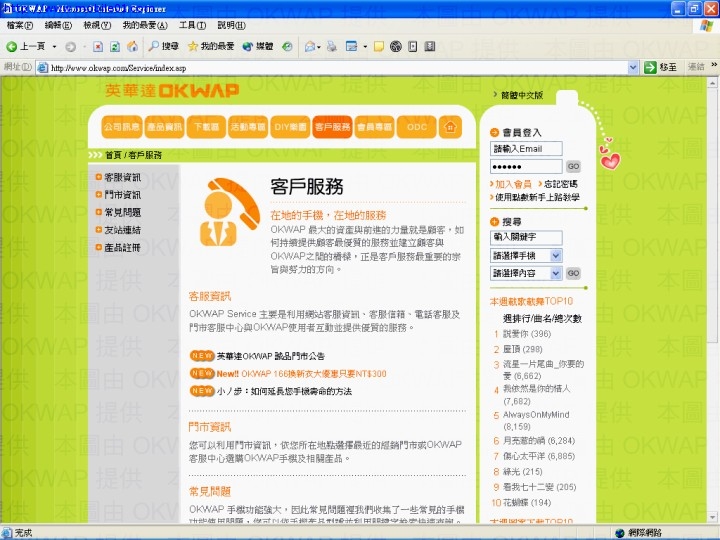Open 常見問題 in left sidebar
The height and width of the screenshot is (540, 720).
[123, 212]
